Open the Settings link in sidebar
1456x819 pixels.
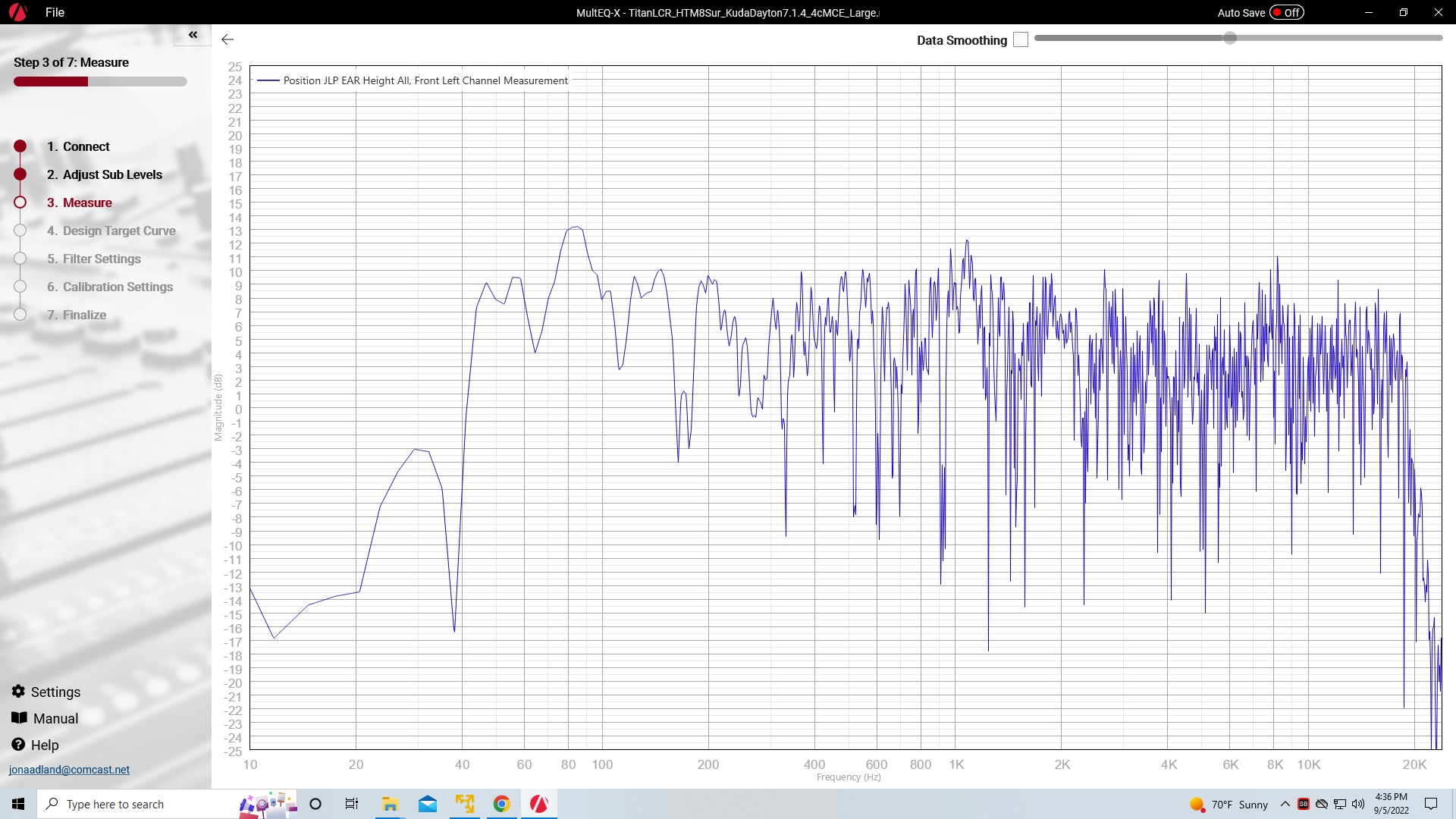55,692
